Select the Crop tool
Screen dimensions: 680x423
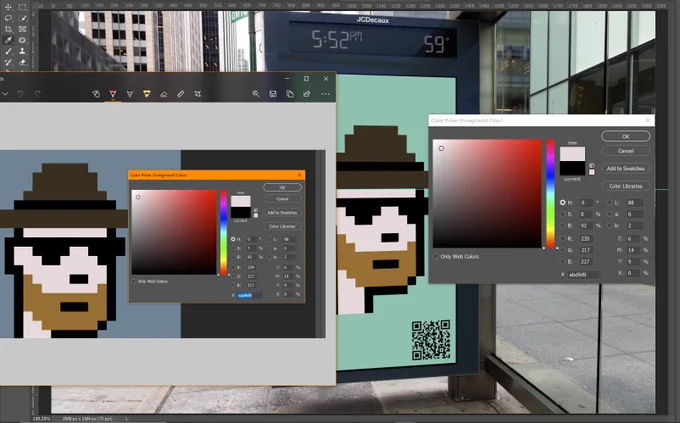point(8,29)
